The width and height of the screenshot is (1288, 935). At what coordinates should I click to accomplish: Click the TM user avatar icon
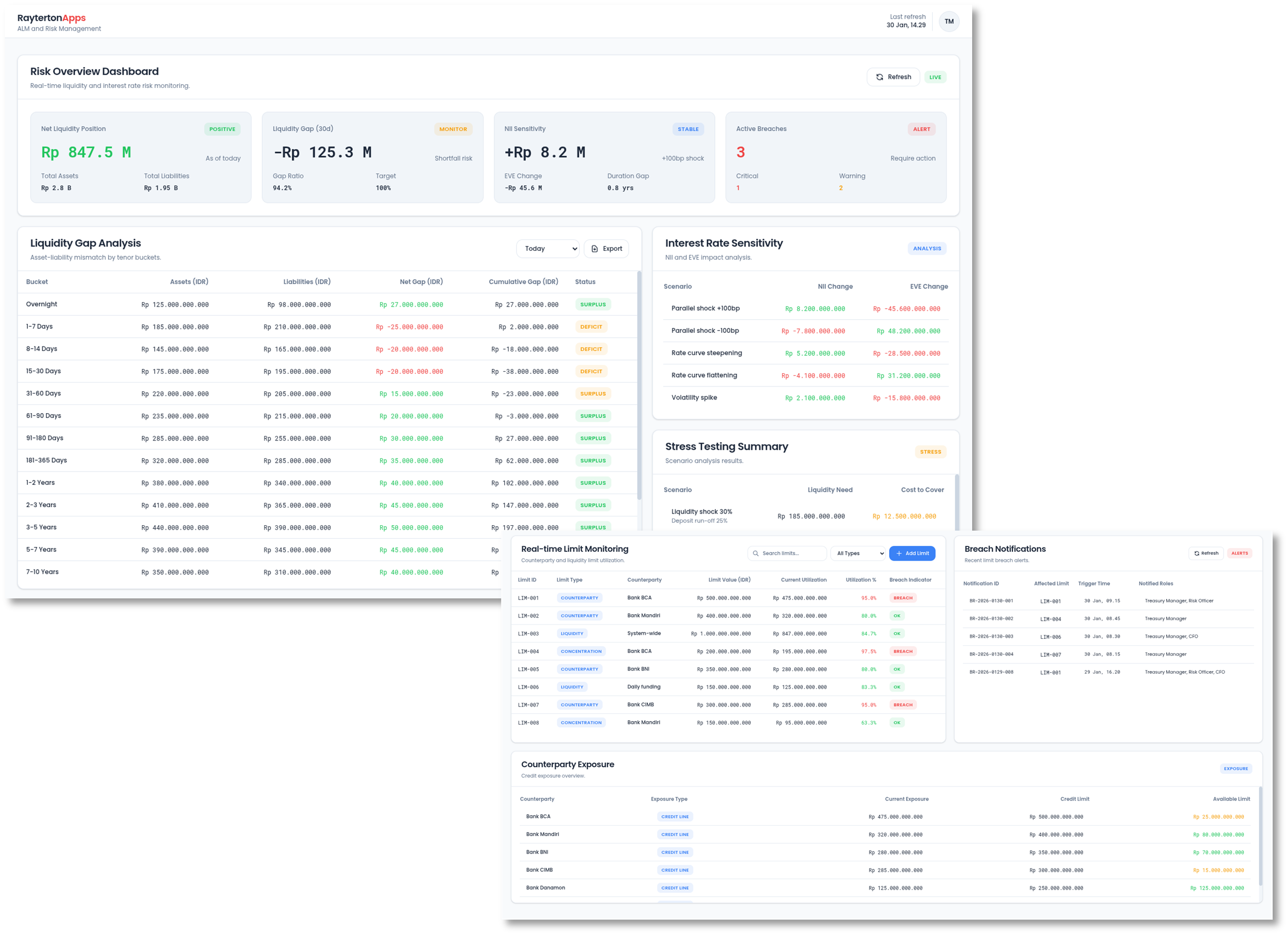pos(949,22)
